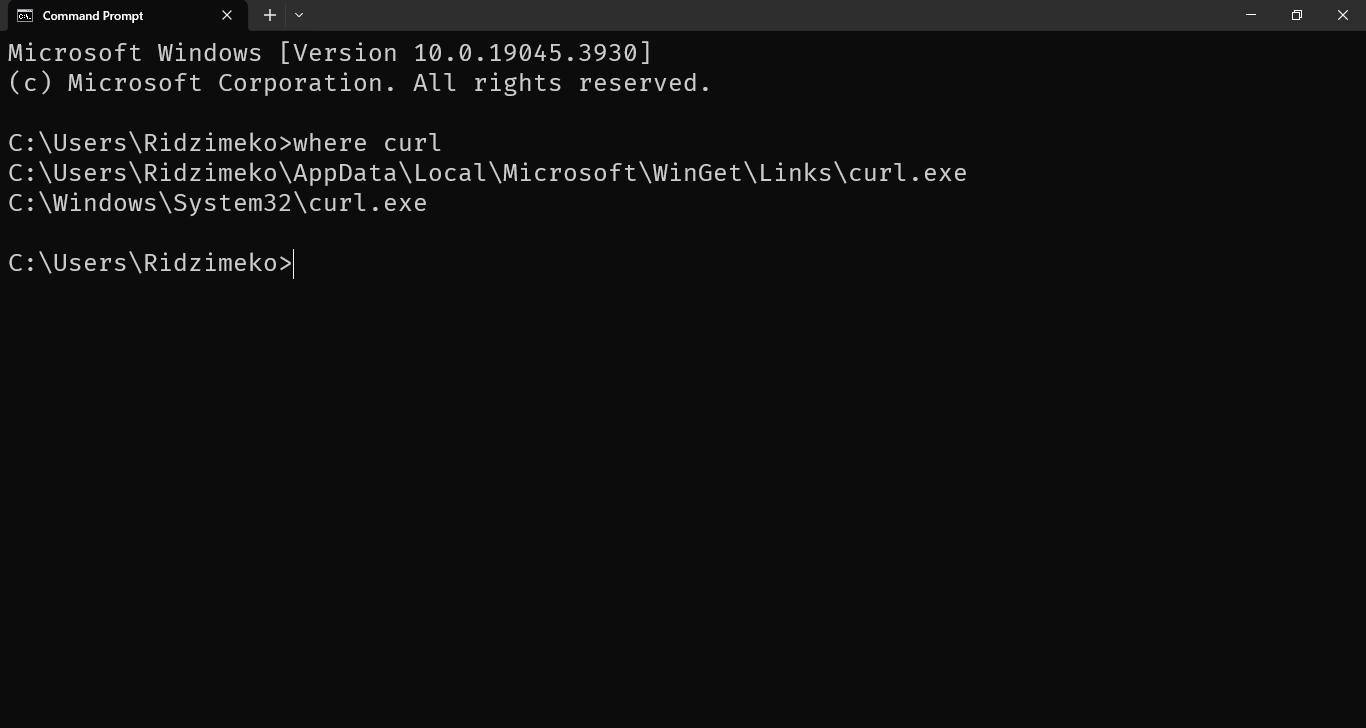Click 'AppData' in the first curl path
1366x728 pixels.
click(x=345, y=173)
